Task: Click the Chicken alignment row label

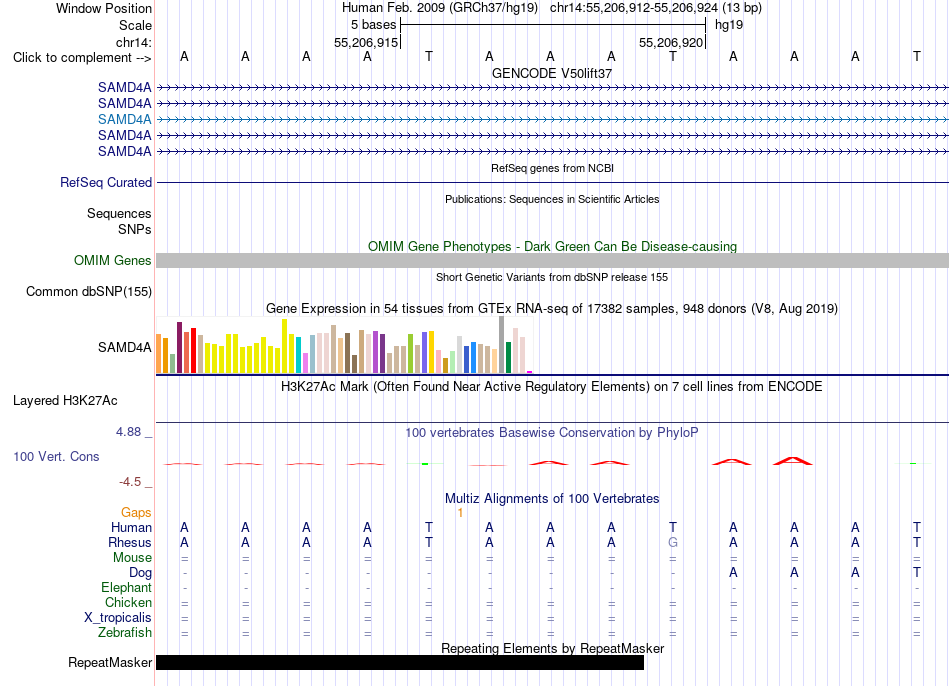Action: click(128, 602)
